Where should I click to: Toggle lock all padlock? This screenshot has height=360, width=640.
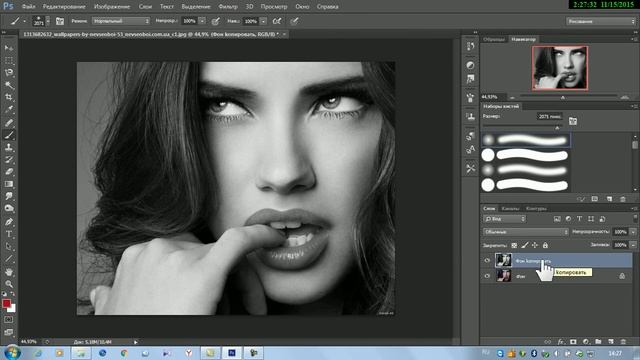545,245
